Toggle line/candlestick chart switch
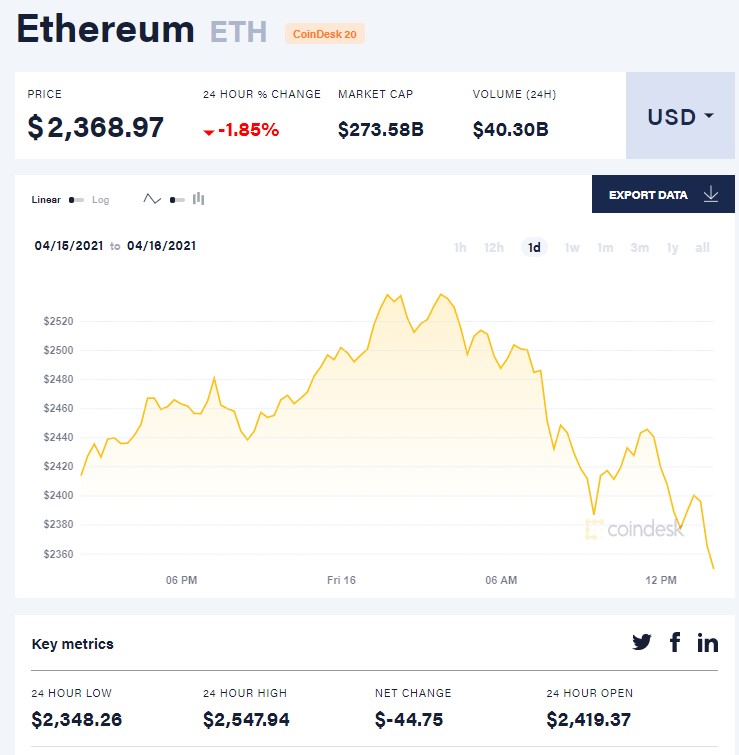Screen dimensions: 739x755 pos(176,200)
